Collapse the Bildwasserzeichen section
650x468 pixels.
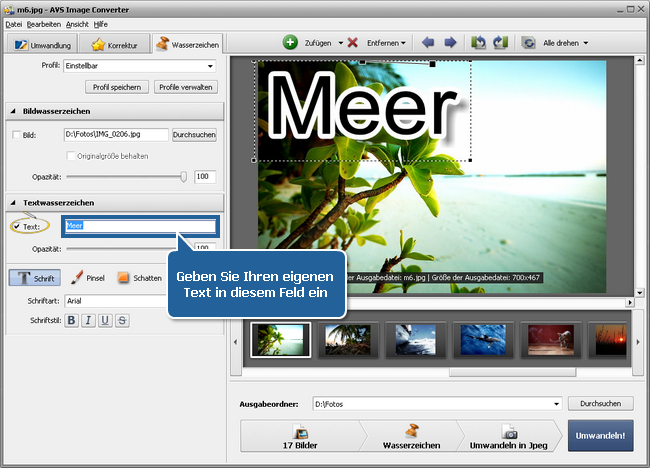(x=13, y=111)
